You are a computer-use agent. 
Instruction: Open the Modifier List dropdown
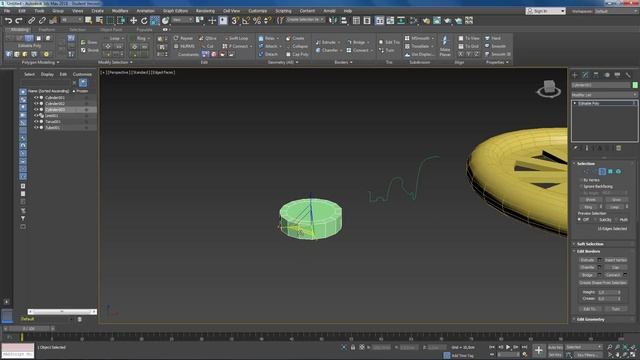click(x=604, y=95)
